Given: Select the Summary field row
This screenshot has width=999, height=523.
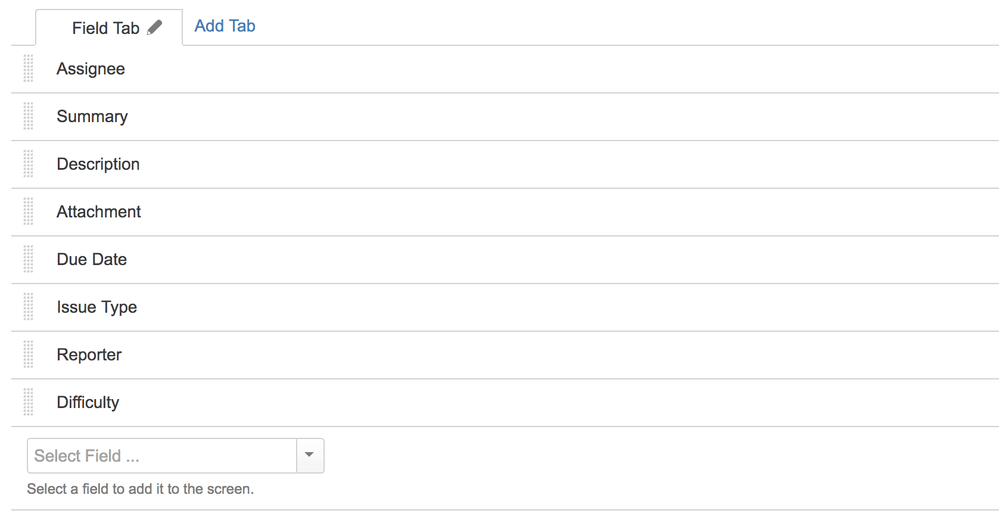Looking at the screenshot, I should pos(505,117).
